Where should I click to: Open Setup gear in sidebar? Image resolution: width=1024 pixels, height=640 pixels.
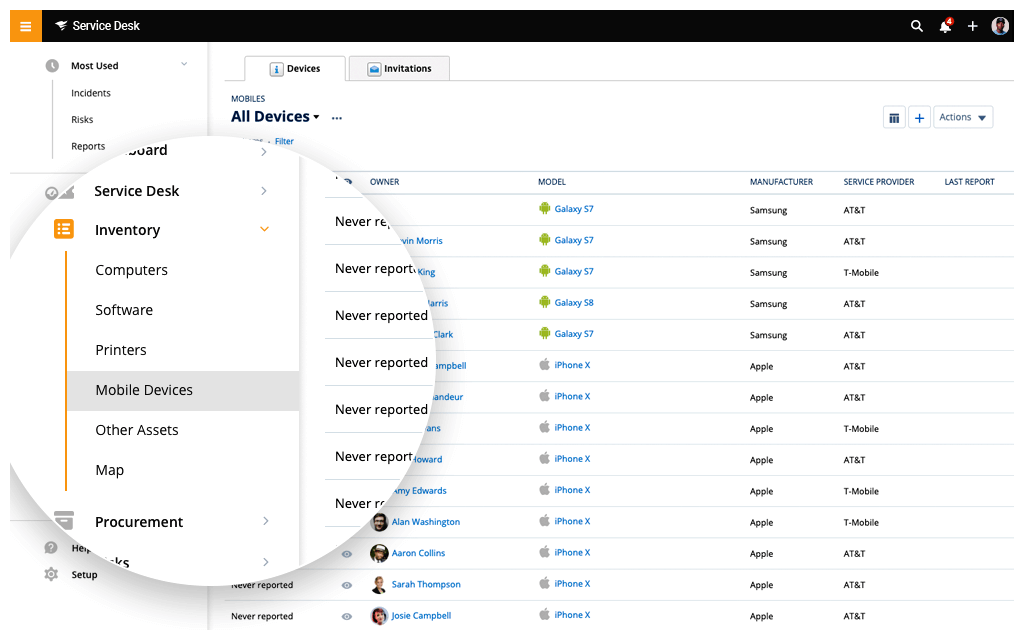51,574
